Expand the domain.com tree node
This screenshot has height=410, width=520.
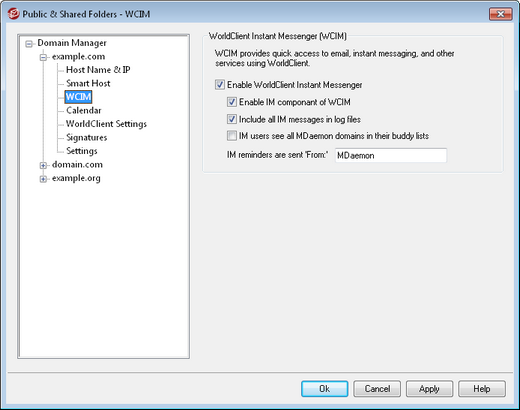pyautogui.click(x=43, y=165)
